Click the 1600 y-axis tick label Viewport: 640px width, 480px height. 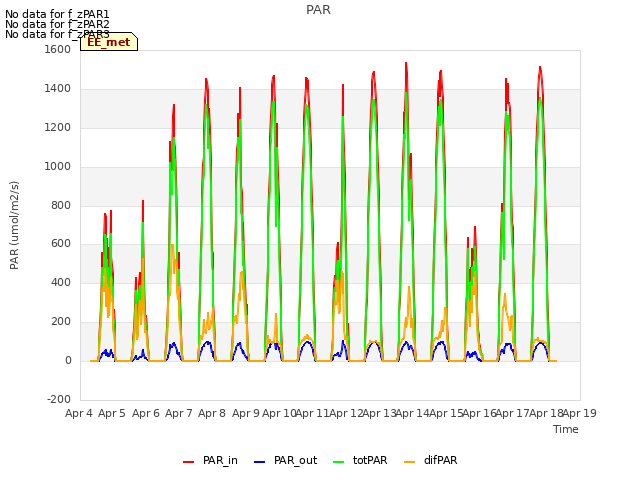[x=58, y=49]
